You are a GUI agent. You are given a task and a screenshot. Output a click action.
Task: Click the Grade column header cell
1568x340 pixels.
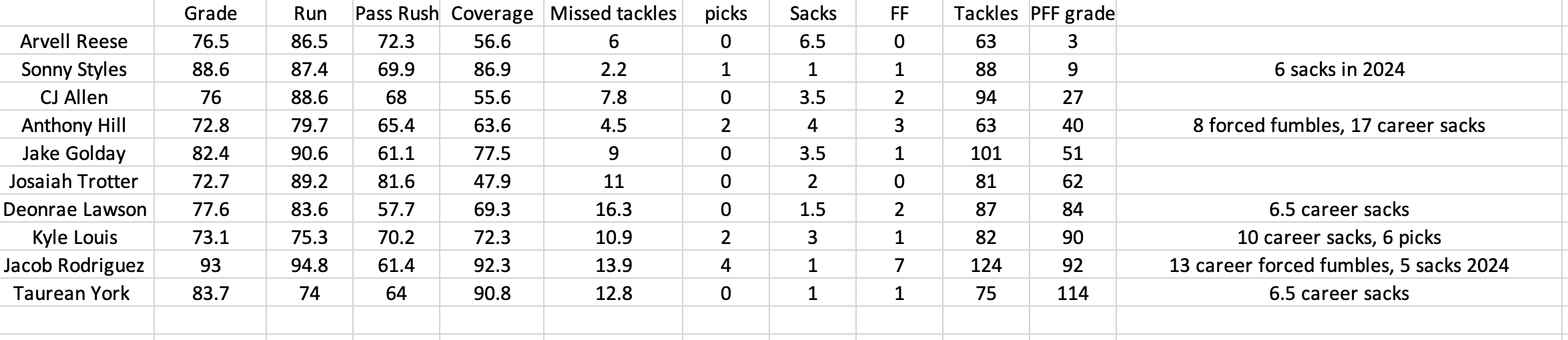210,13
